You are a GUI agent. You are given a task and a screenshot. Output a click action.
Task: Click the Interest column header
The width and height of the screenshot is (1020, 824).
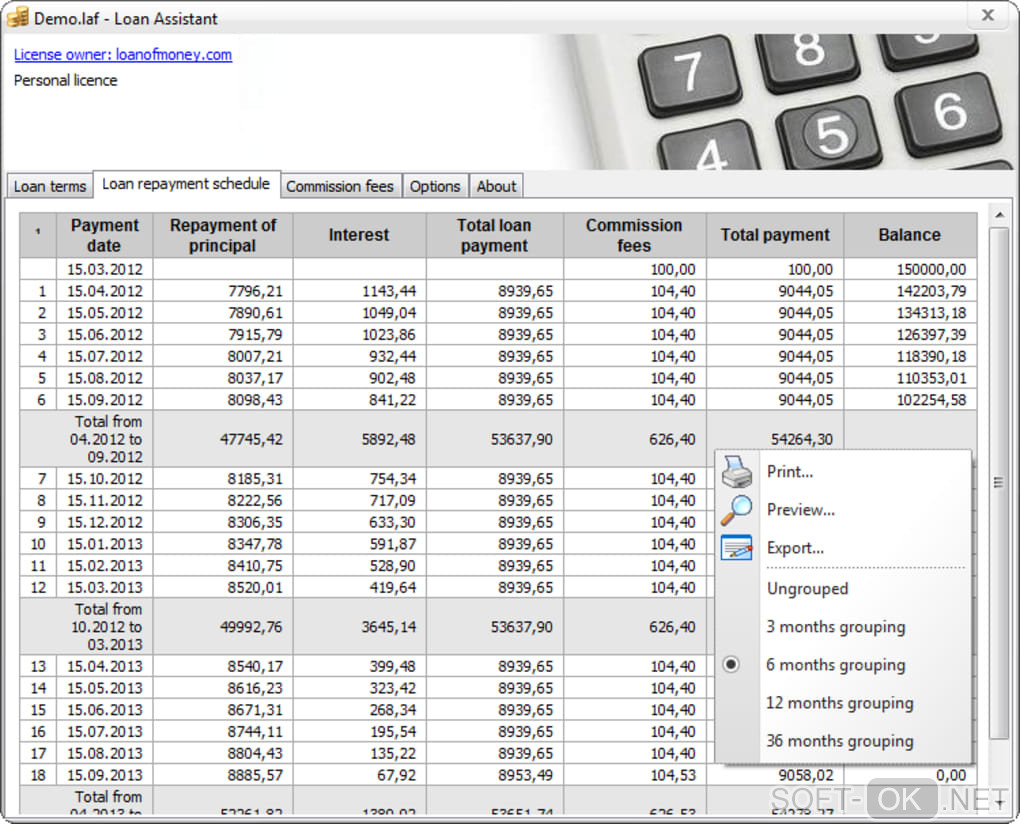click(x=359, y=235)
